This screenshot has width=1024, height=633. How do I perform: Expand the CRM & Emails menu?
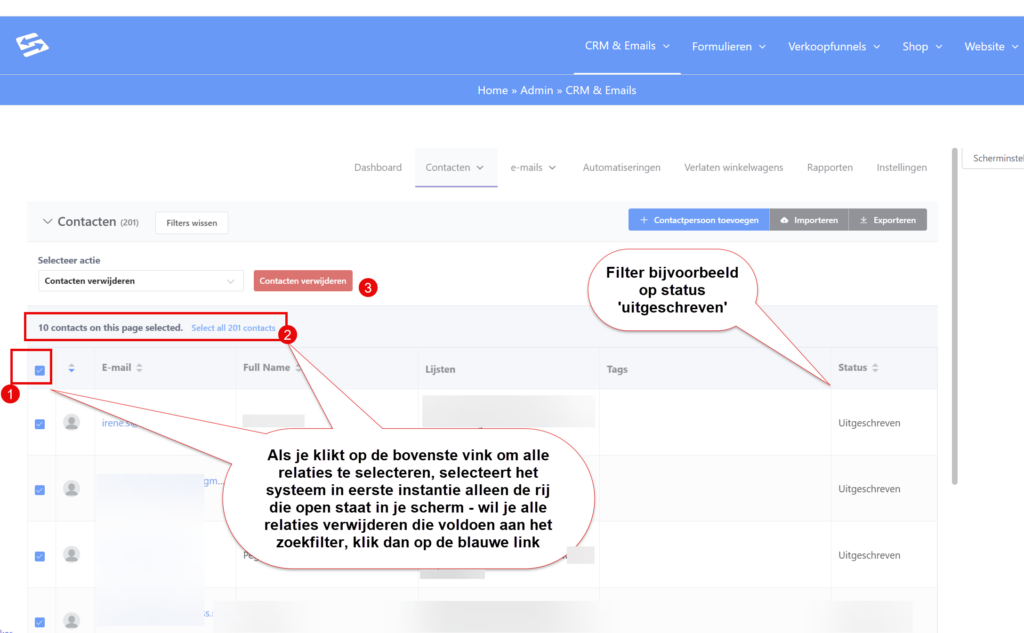627,46
